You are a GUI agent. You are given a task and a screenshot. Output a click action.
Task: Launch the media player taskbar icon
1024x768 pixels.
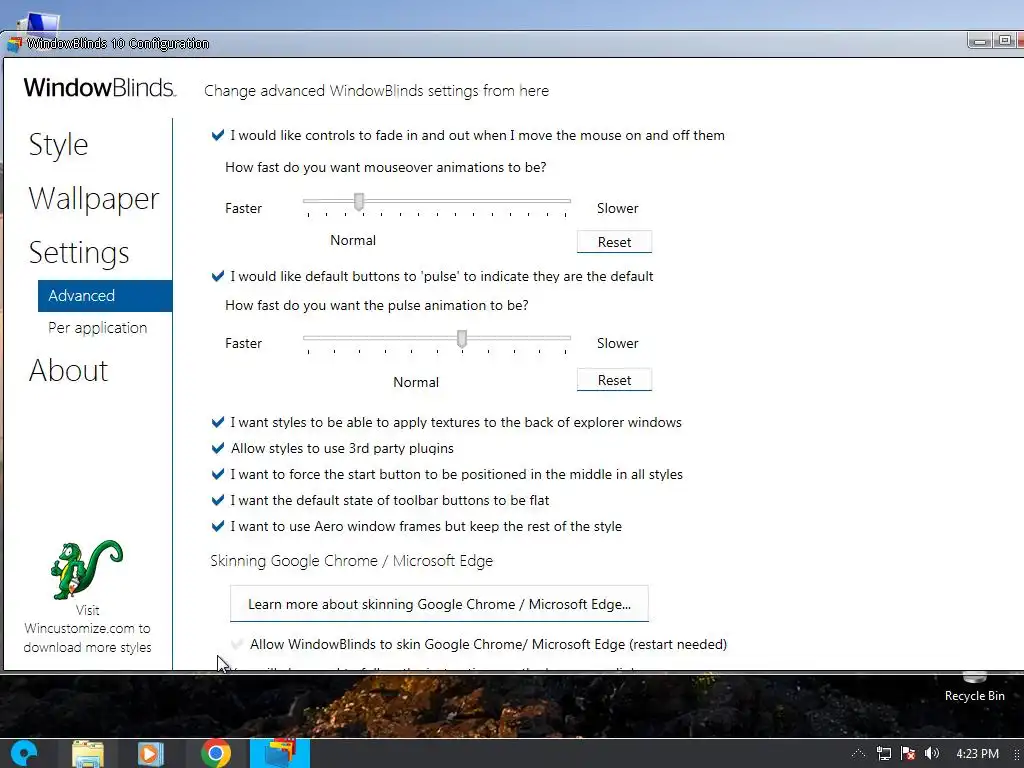coord(150,754)
